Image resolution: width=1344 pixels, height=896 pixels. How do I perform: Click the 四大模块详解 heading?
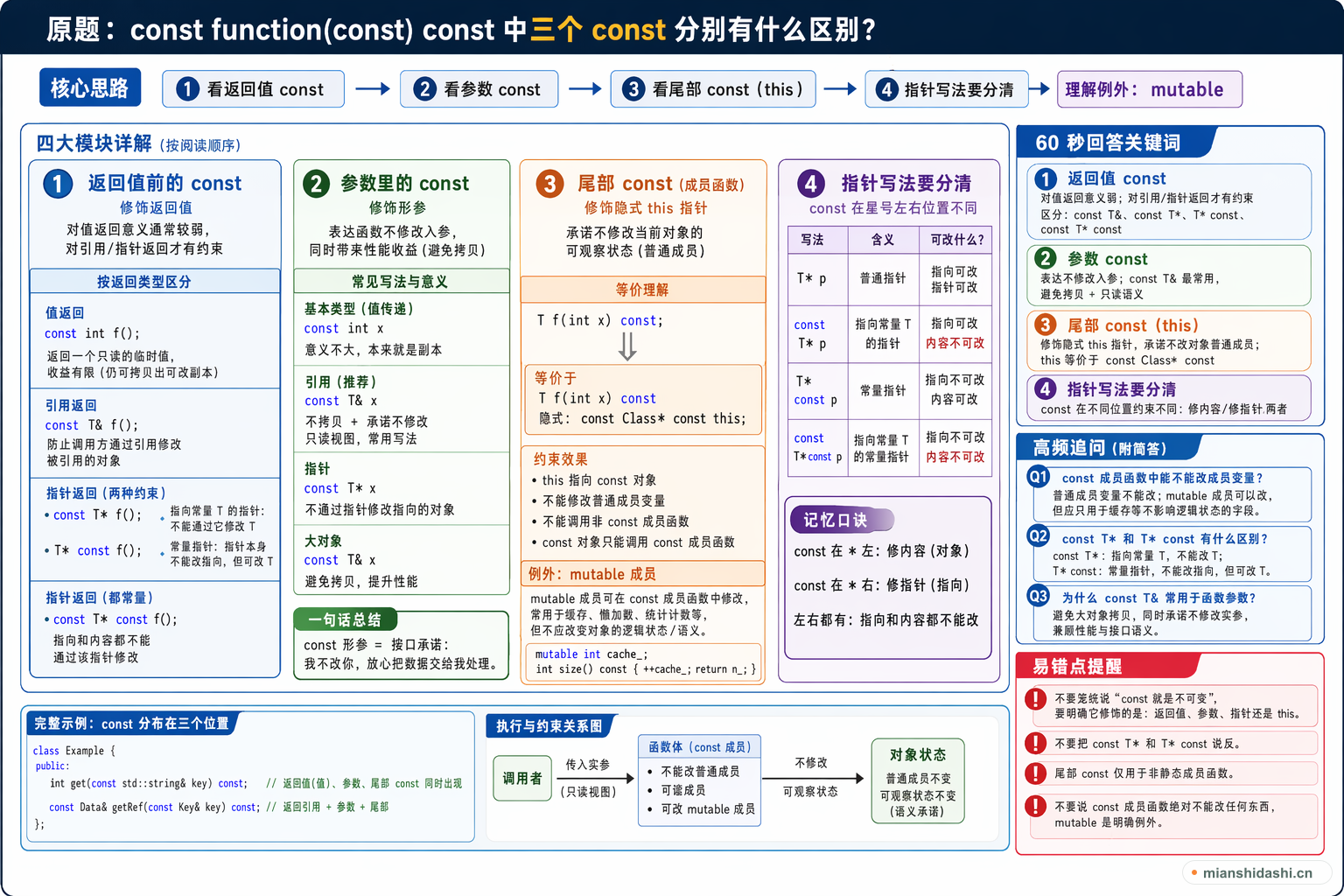point(94,143)
